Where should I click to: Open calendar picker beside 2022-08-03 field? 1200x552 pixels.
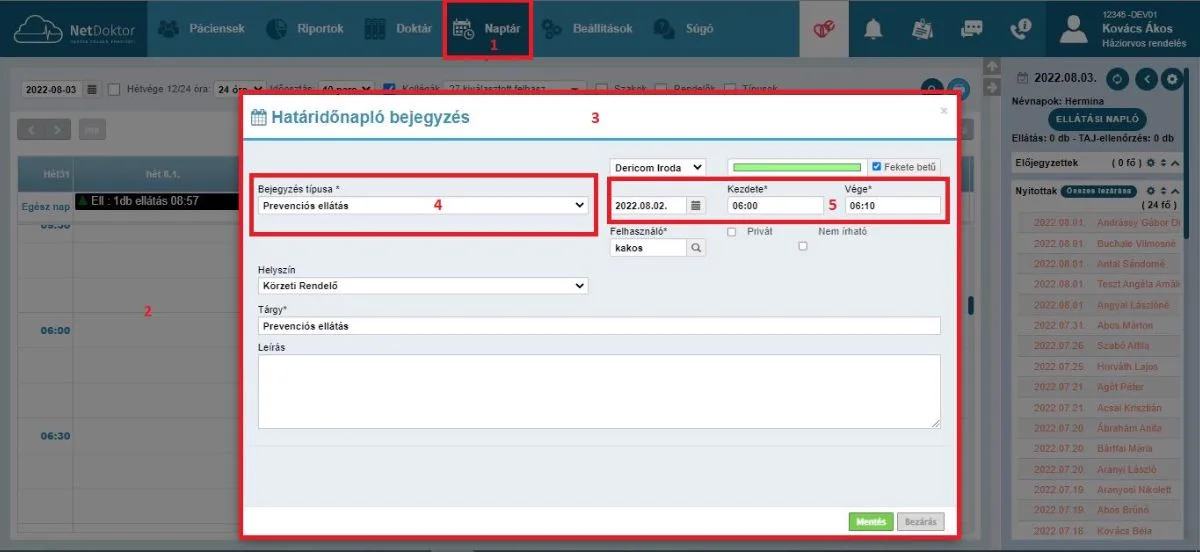[92, 89]
